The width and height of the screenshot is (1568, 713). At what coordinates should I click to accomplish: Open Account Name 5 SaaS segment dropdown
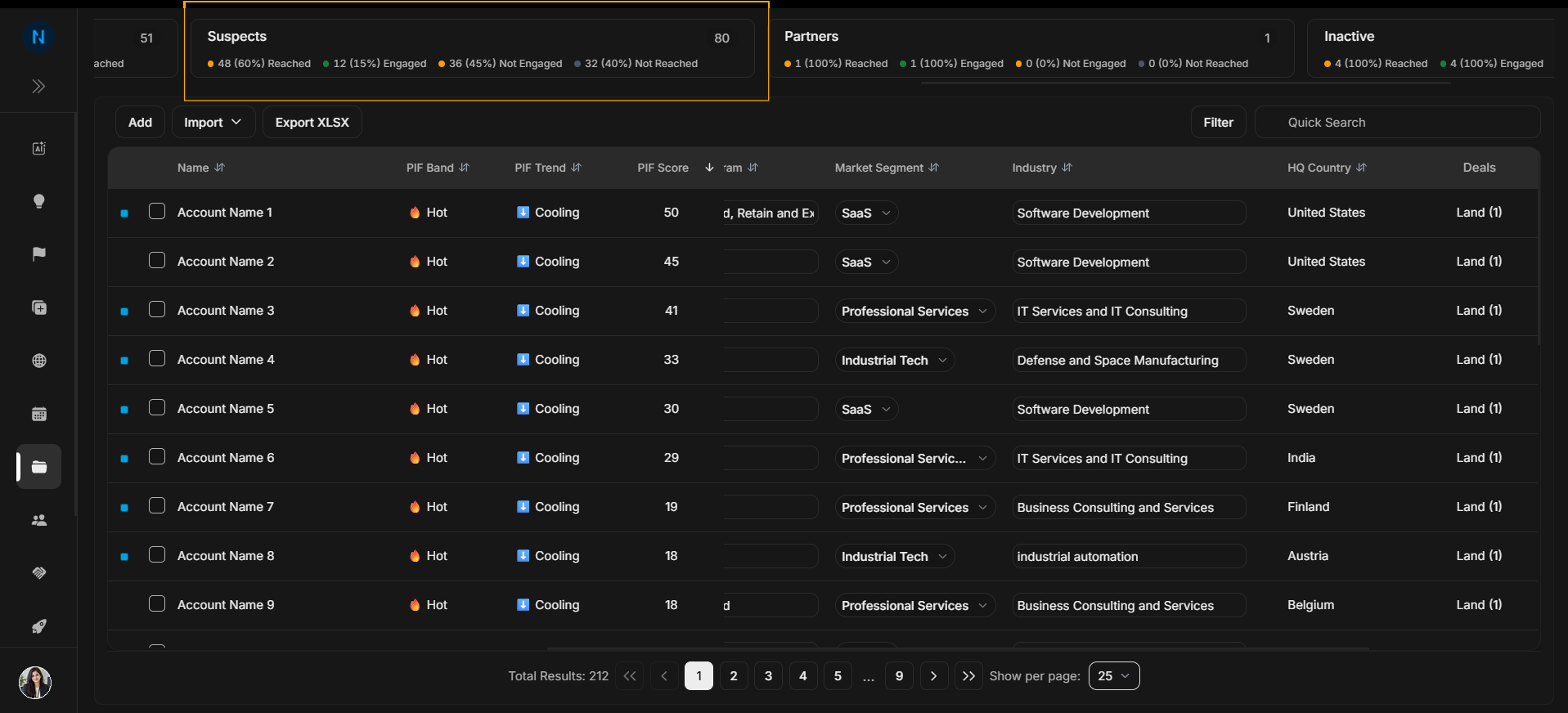pyautogui.click(x=866, y=410)
